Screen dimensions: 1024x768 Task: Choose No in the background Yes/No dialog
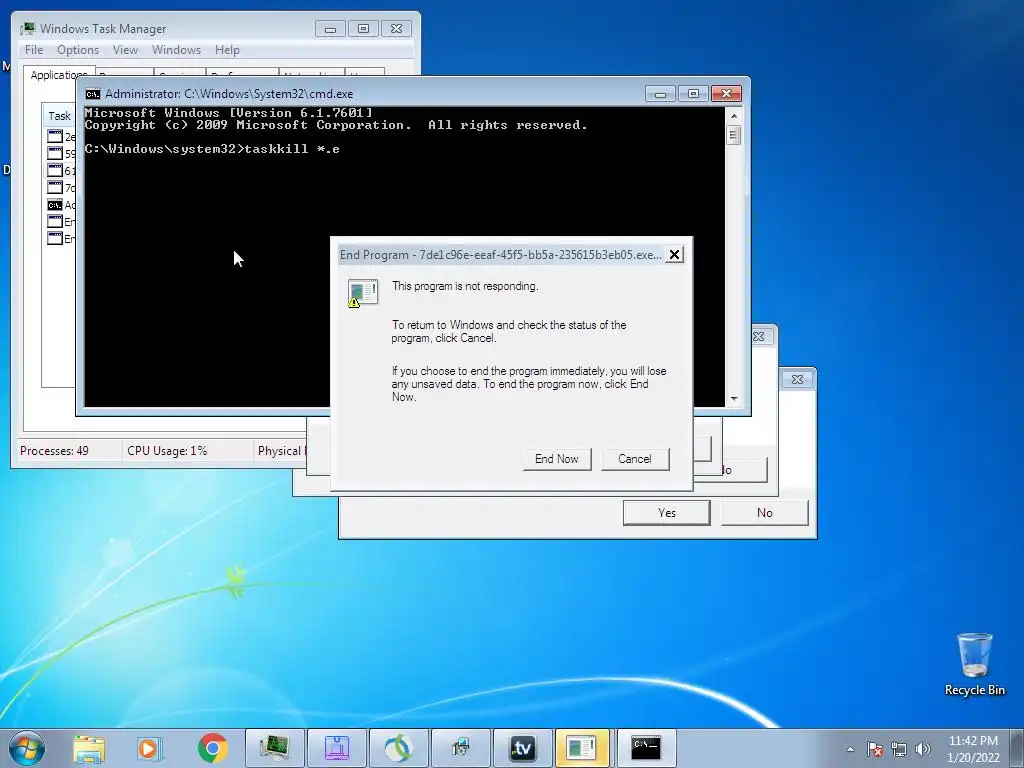[765, 513]
